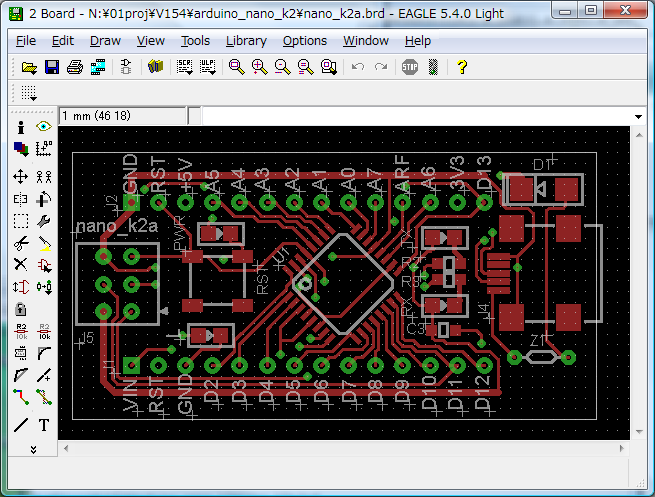Select the Delete tool (X icon)

(20, 264)
